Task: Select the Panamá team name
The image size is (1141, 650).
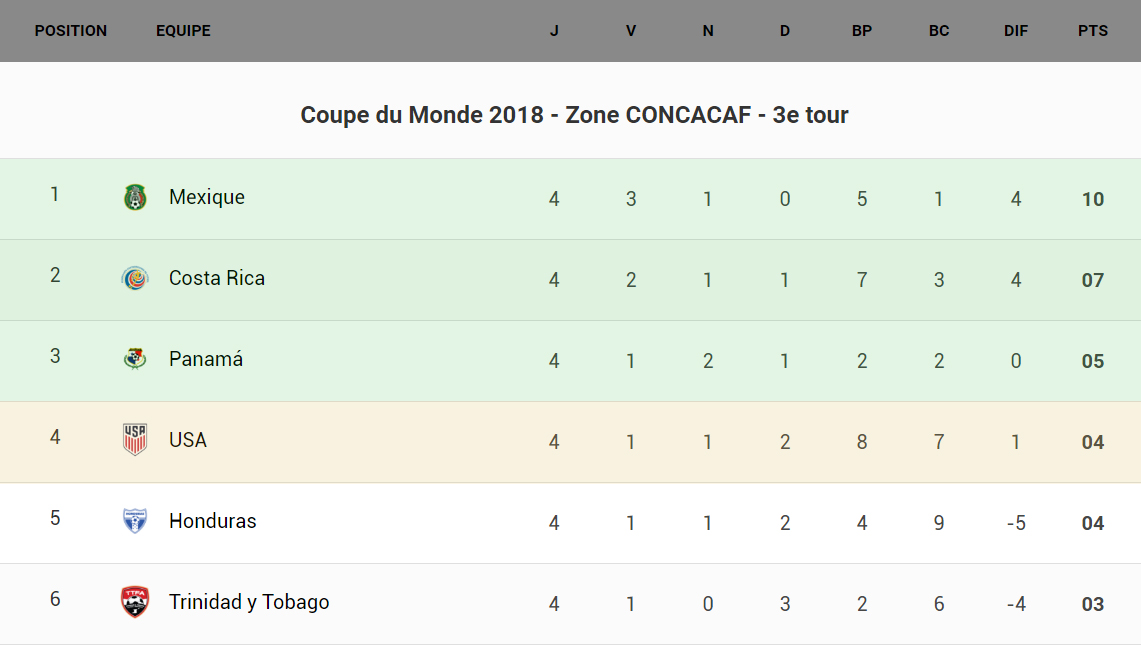Action: (x=206, y=359)
